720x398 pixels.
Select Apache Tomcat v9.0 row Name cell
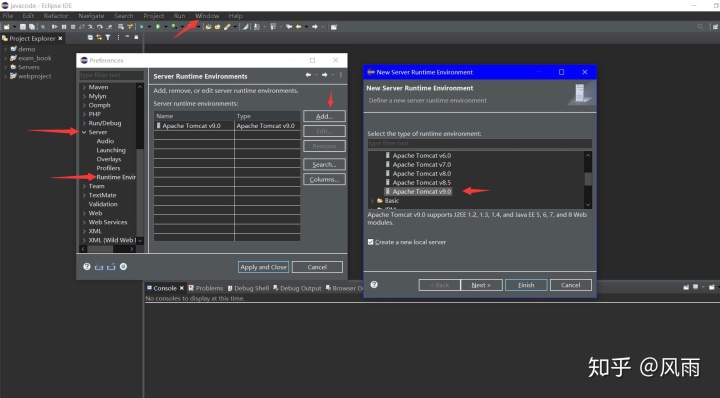click(194, 126)
